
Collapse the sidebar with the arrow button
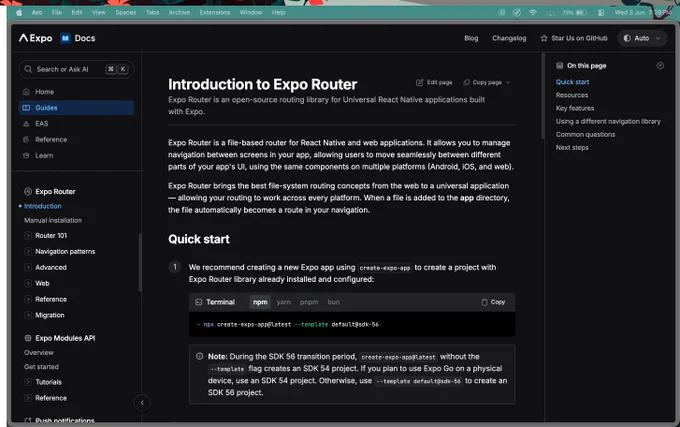coord(142,403)
